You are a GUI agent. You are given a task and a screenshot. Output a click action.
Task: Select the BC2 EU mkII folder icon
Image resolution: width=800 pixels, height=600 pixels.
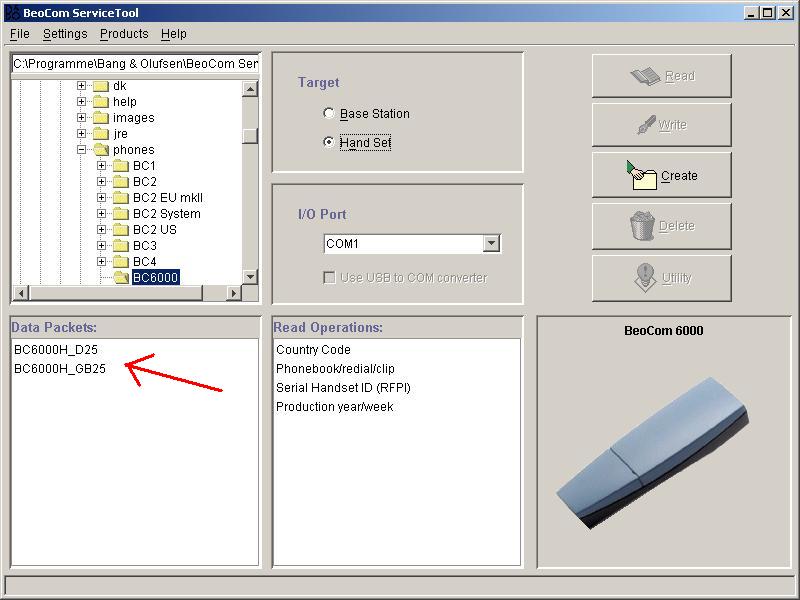tap(121, 197)
